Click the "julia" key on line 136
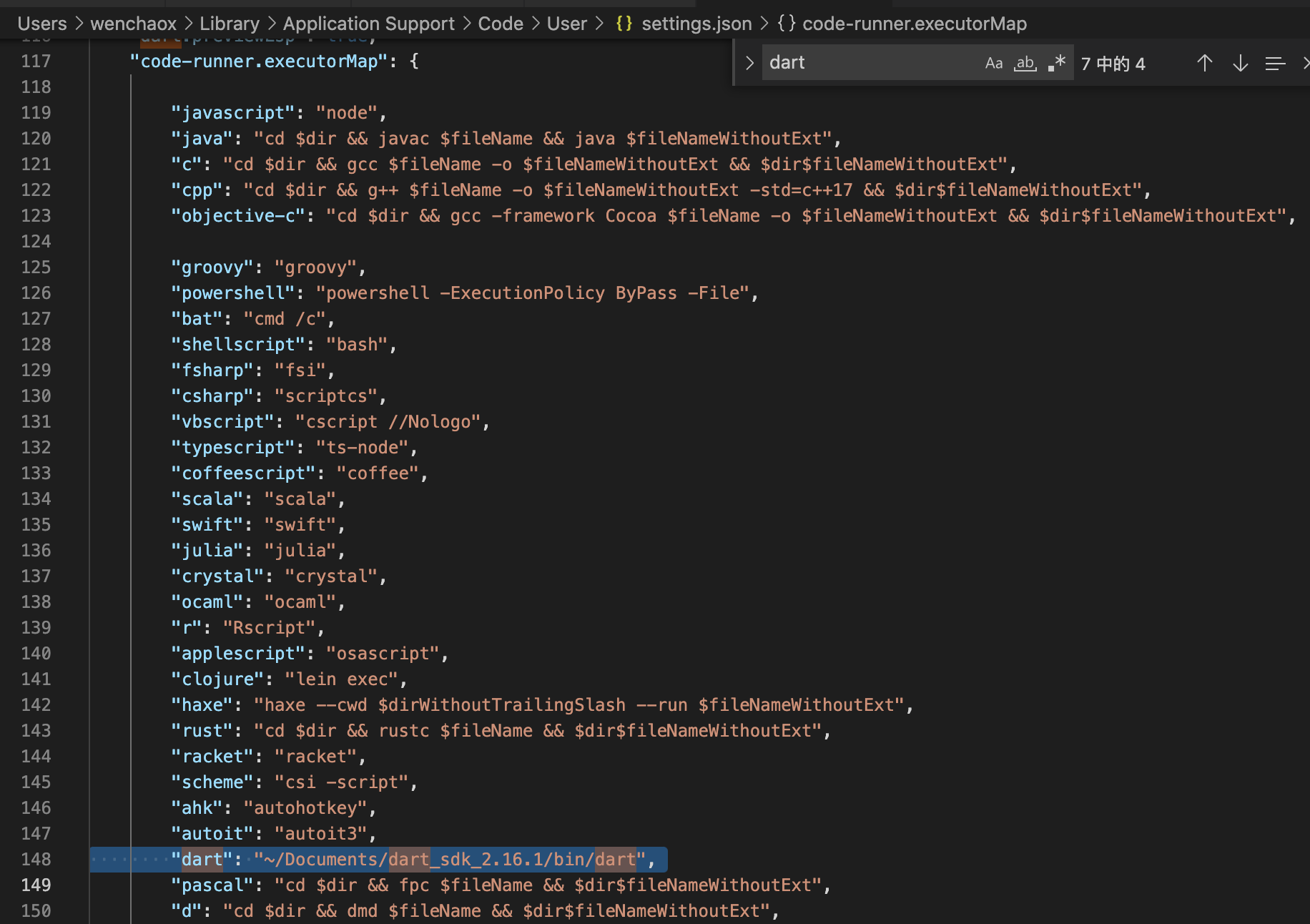The width and height of the screenshot is (1310, 924). coord(207,551)
